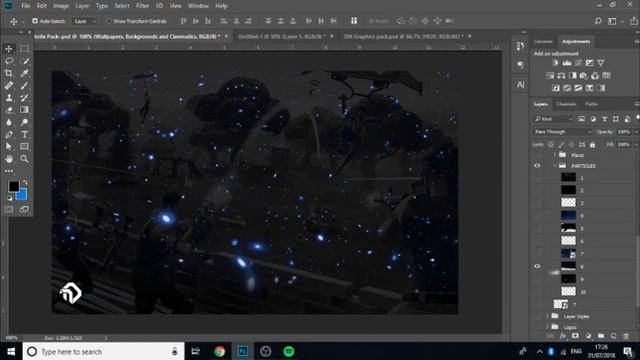Viewport: 640px width, 360px height.
Task: Select the Clone Stamp tool
Action: [x=9, y=98]
